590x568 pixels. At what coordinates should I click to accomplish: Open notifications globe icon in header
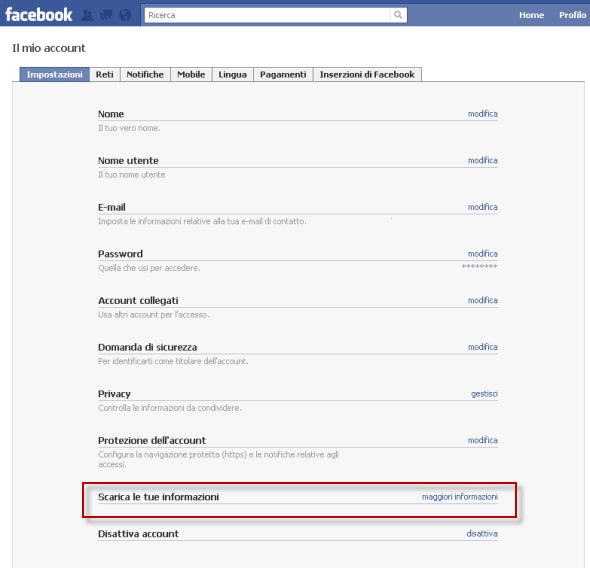[125, 15]
